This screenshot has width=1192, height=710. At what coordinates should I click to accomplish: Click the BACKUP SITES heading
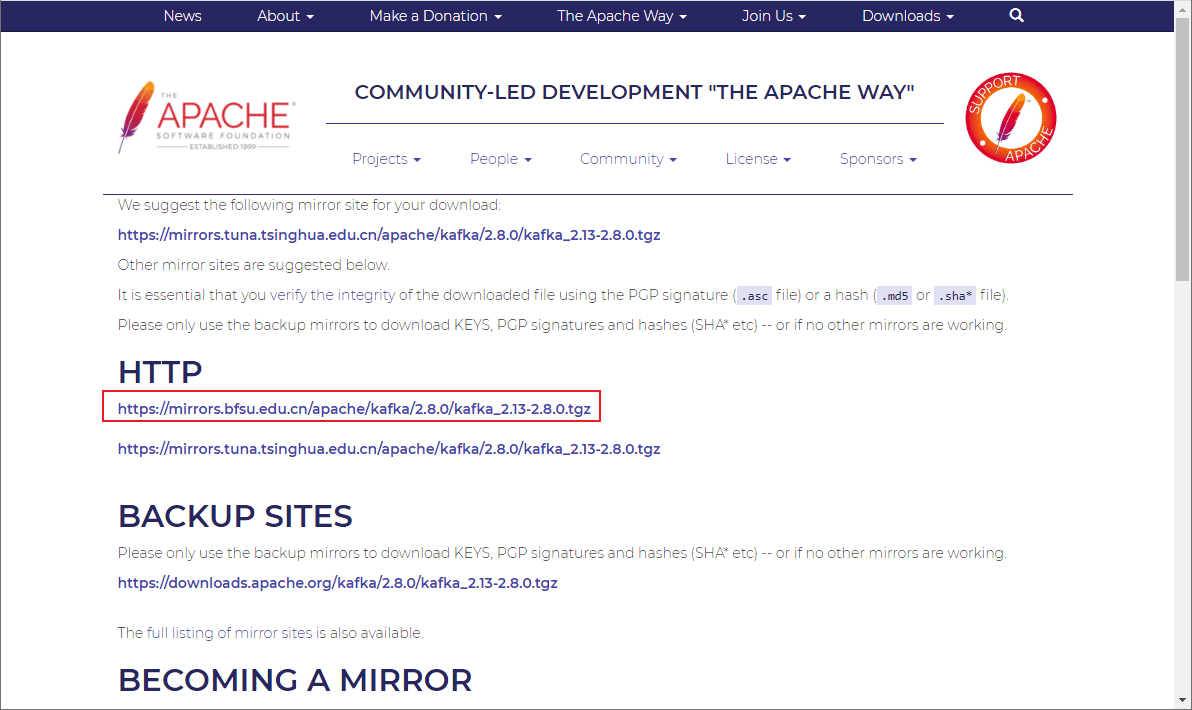tap(235, 517)
